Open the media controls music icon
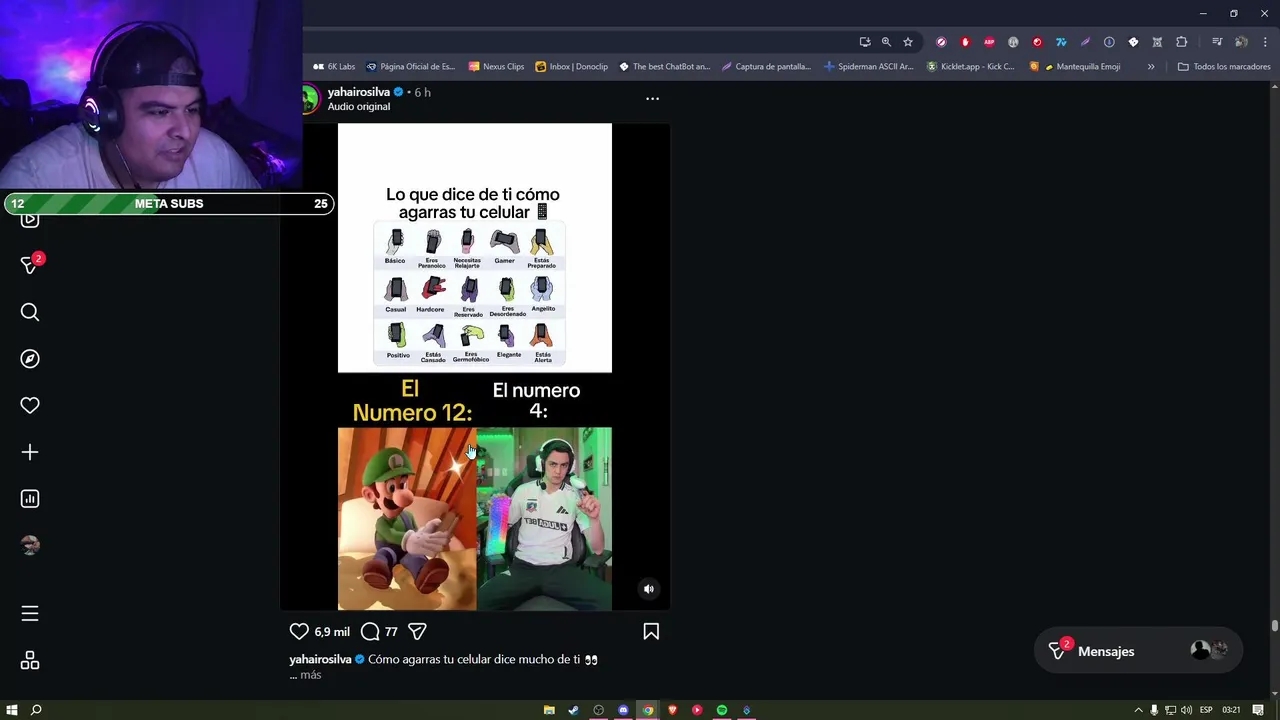 1217,42
